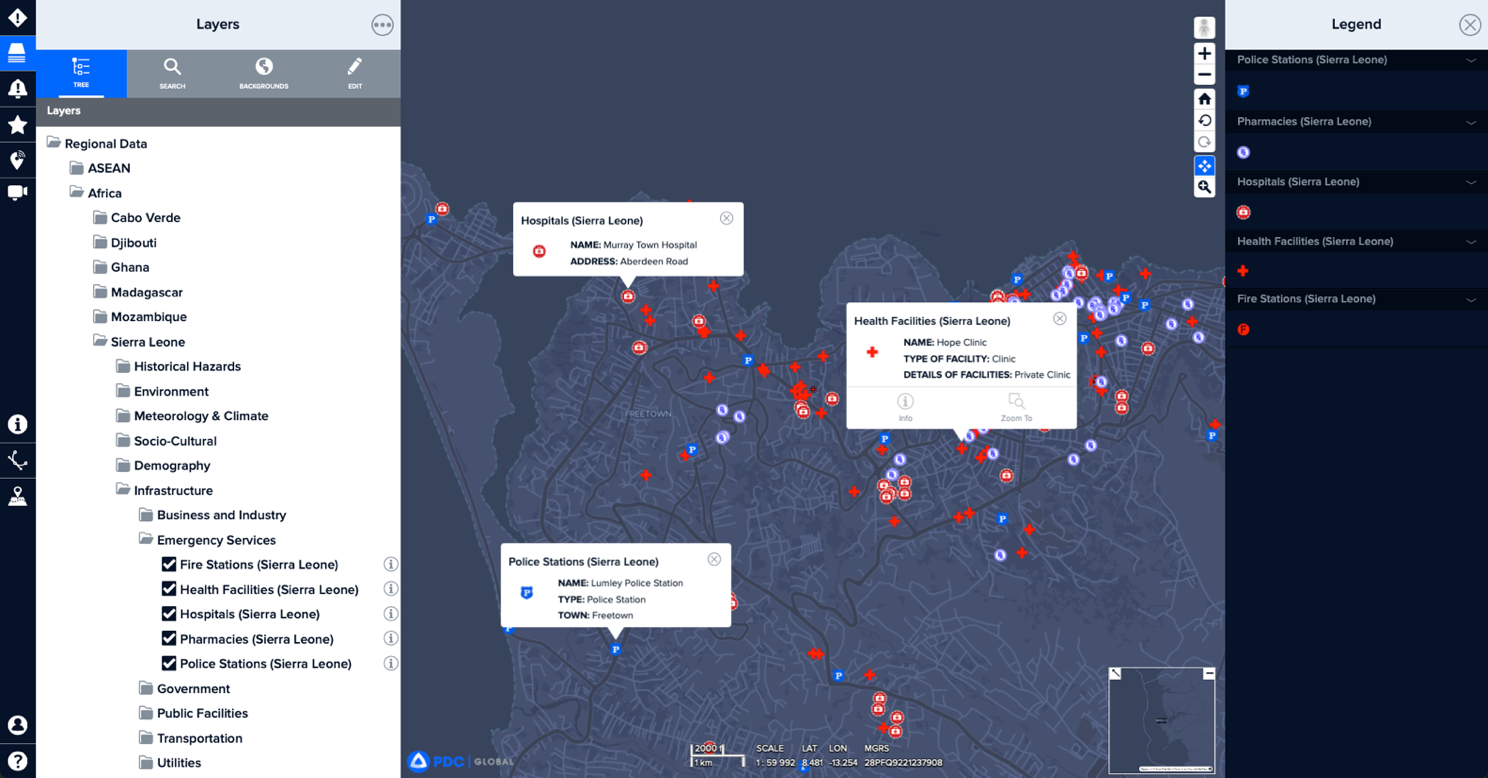Viewport: 1488px width, 778px height.
Task: Open the circled info icon in left sidebar
Action: pos(17,424)
